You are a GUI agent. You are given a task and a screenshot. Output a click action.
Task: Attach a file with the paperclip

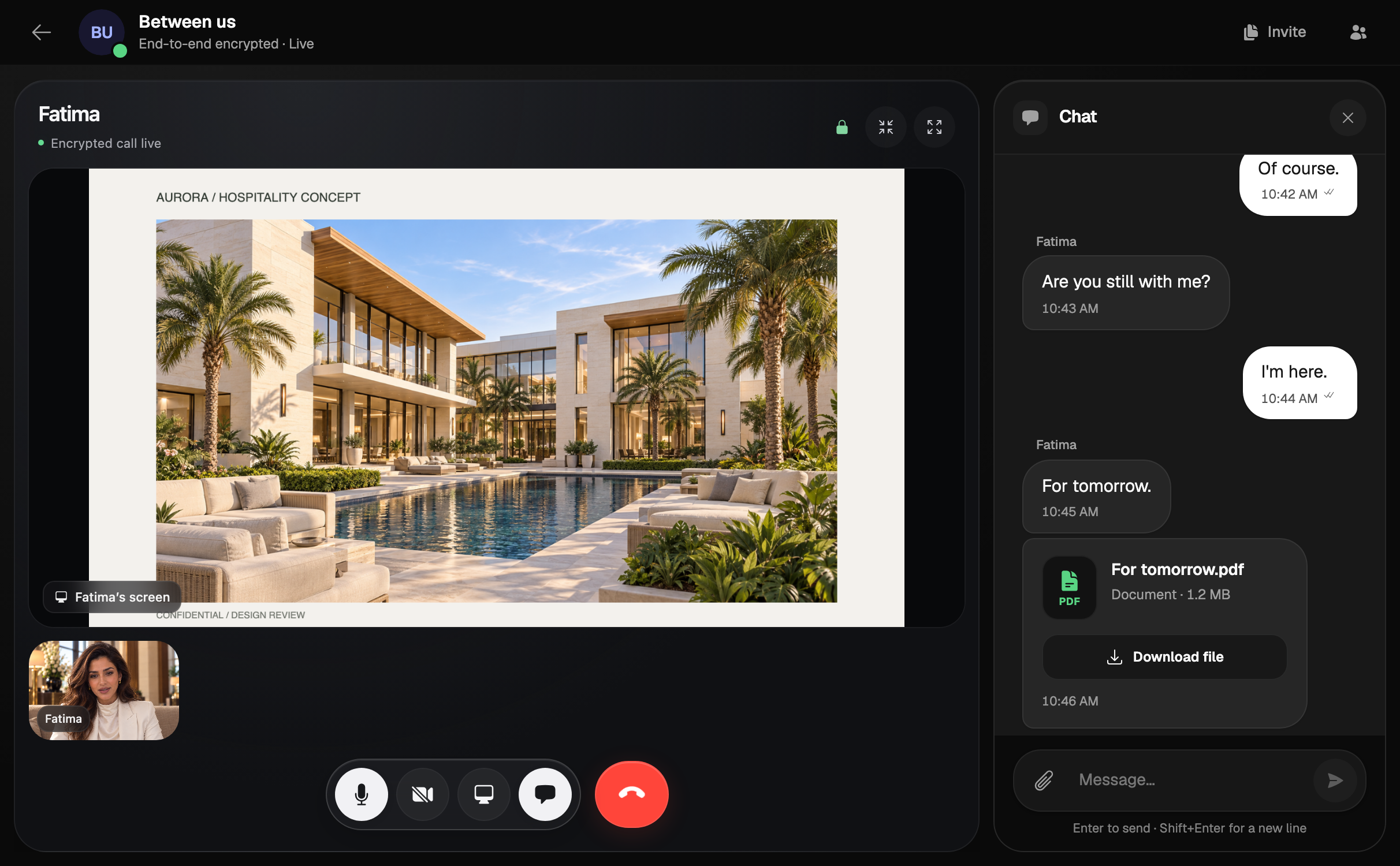click(x=1044, y=781)
